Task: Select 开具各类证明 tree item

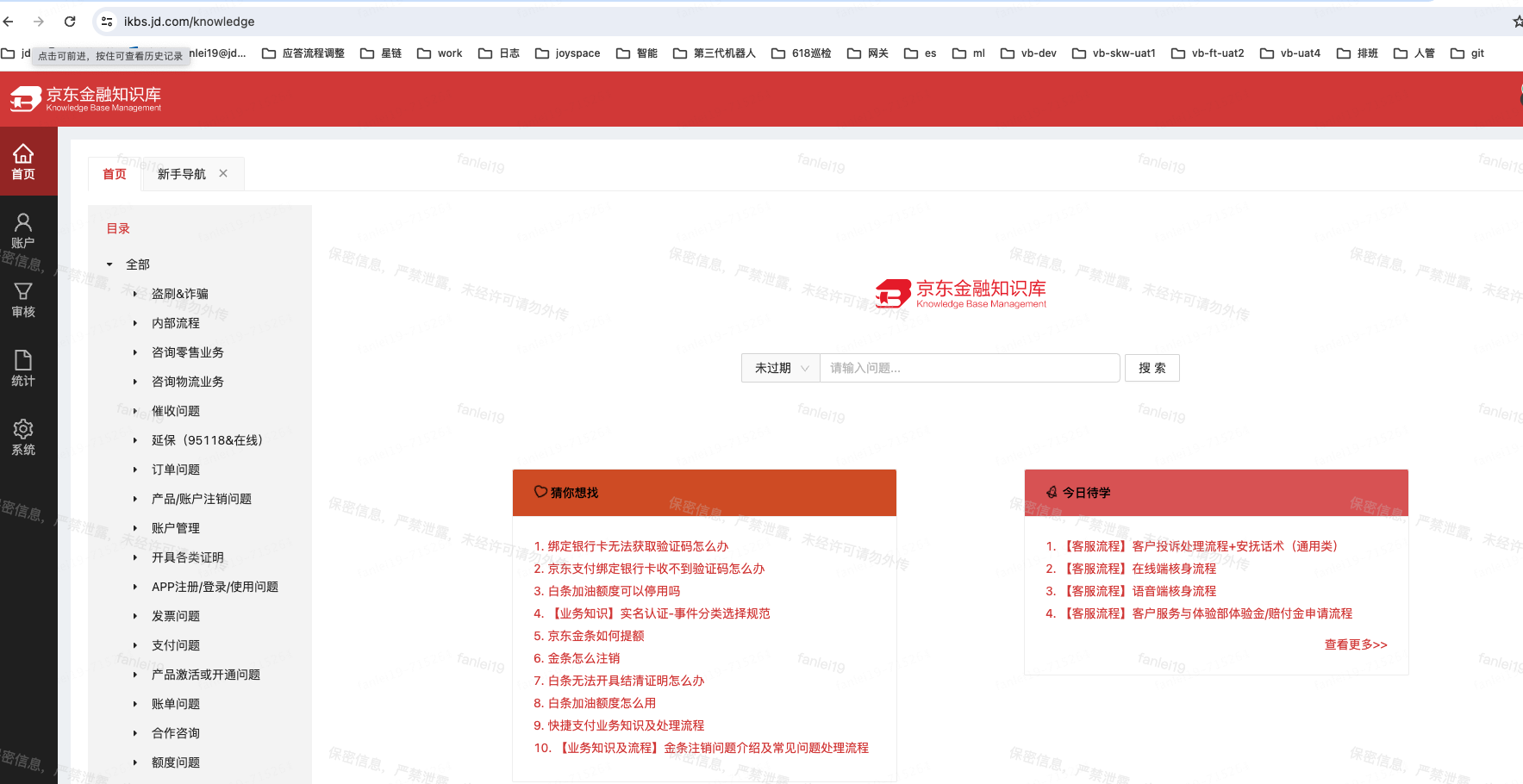Action: point(188,557)
